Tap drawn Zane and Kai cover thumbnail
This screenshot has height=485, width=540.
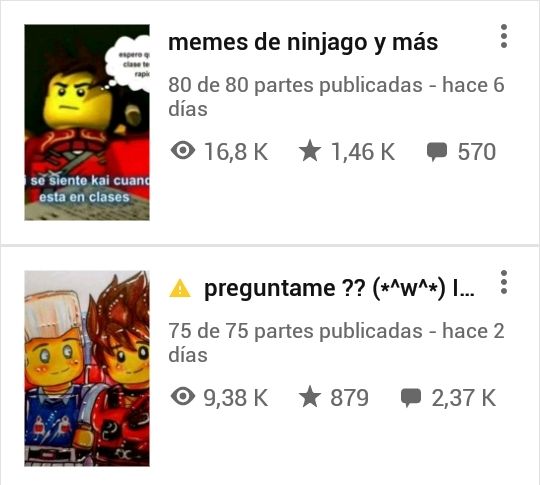pos(87,369)
